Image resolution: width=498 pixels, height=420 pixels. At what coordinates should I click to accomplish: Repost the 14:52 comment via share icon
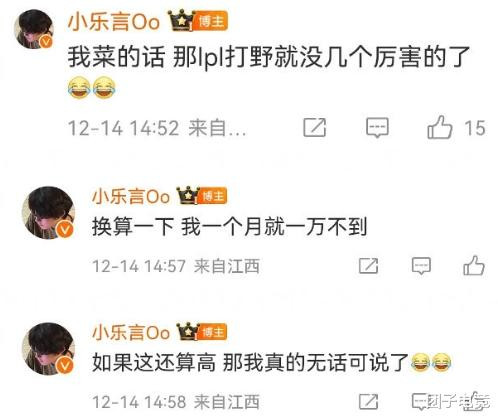(x=314, y=127)
